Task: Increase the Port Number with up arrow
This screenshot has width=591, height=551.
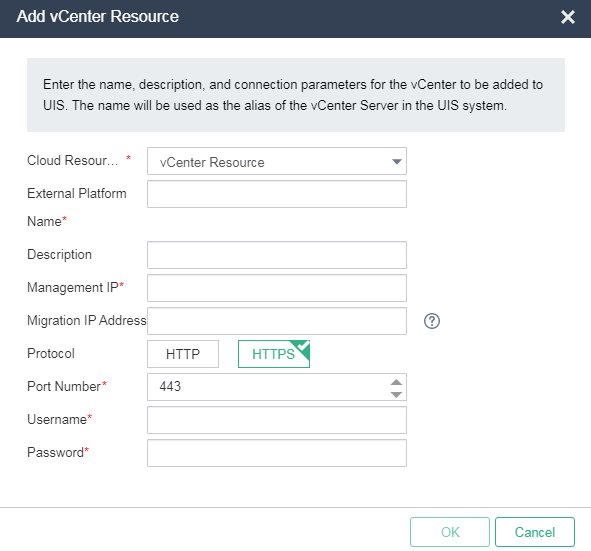Action: [x=396, y=382]
